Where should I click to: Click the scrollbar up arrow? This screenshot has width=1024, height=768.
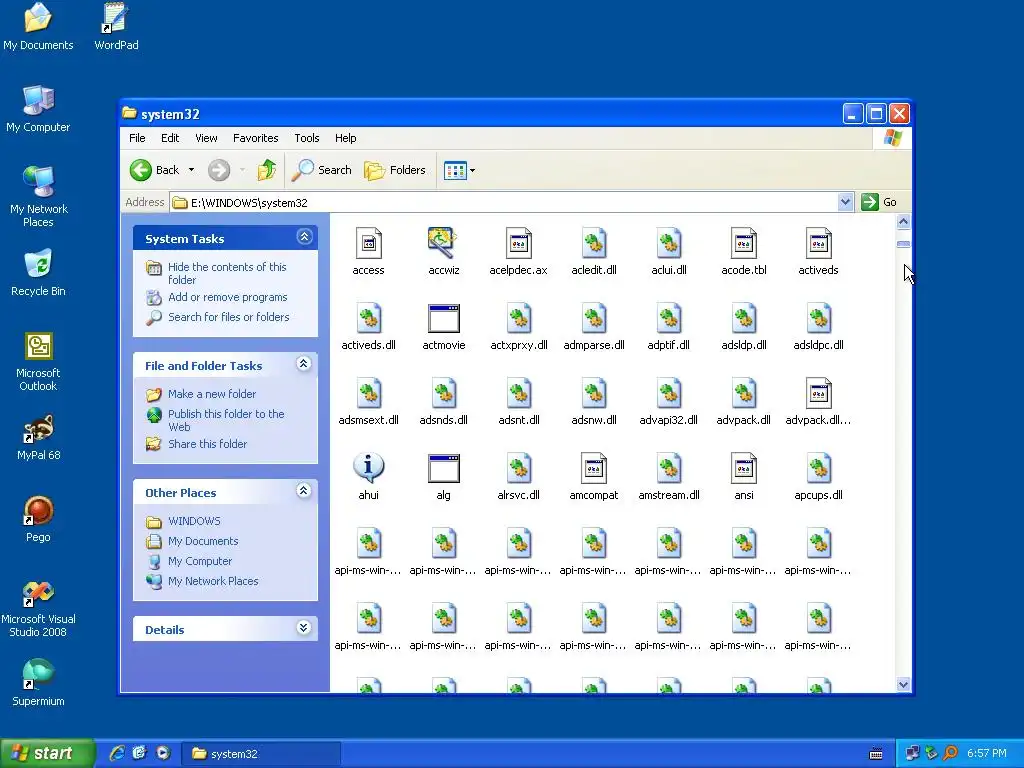pos(903,222)
